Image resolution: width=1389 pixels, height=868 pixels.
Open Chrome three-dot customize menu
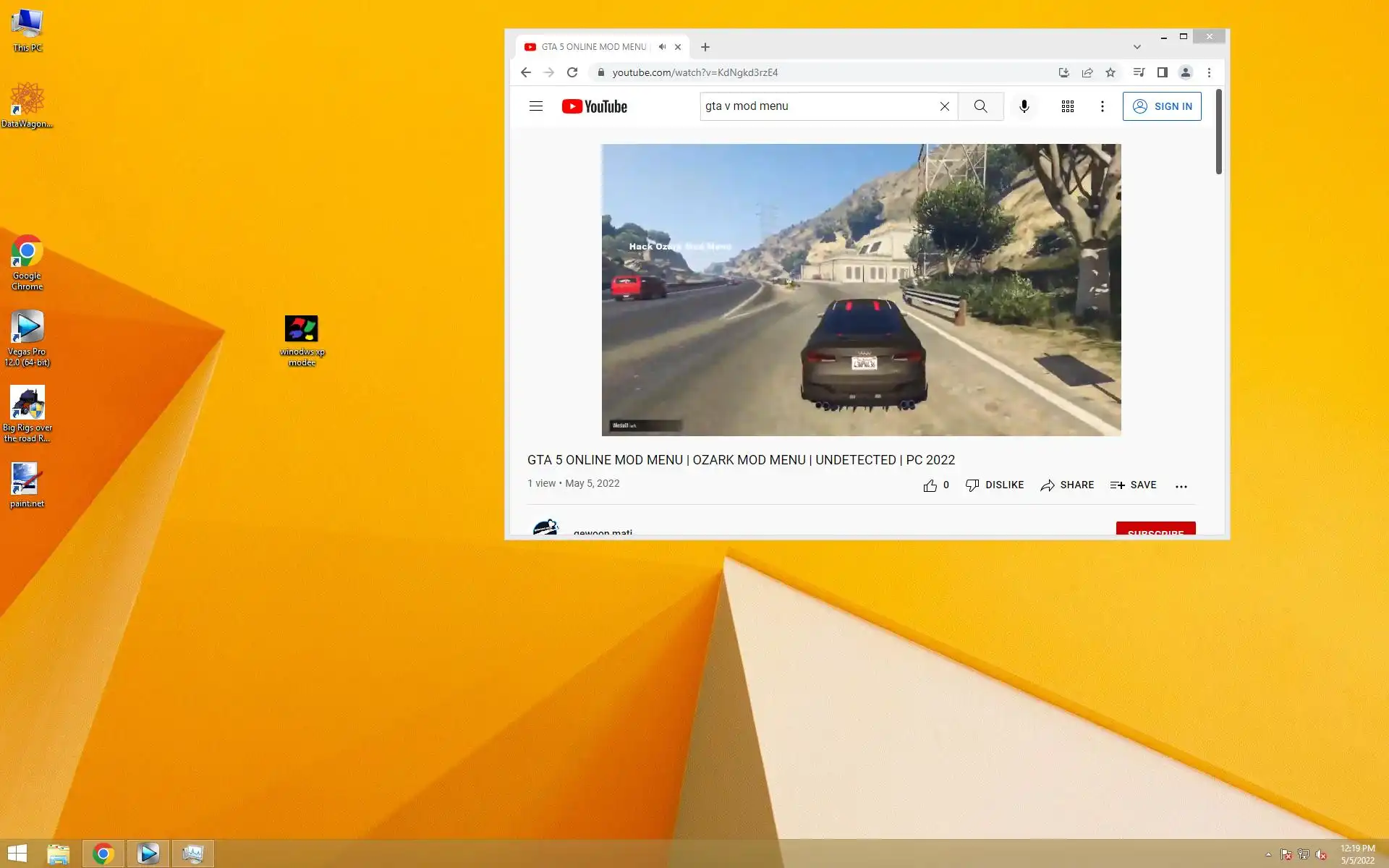1209,72
